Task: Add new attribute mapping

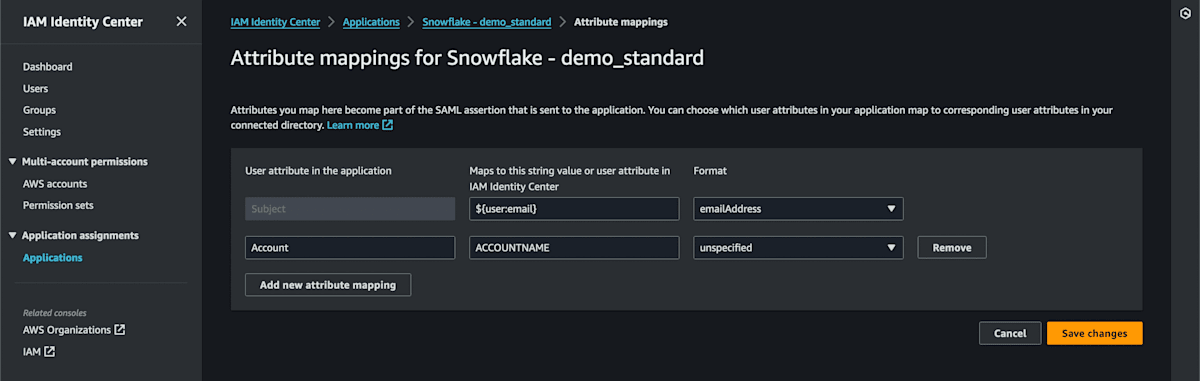Action: point(328,285)
